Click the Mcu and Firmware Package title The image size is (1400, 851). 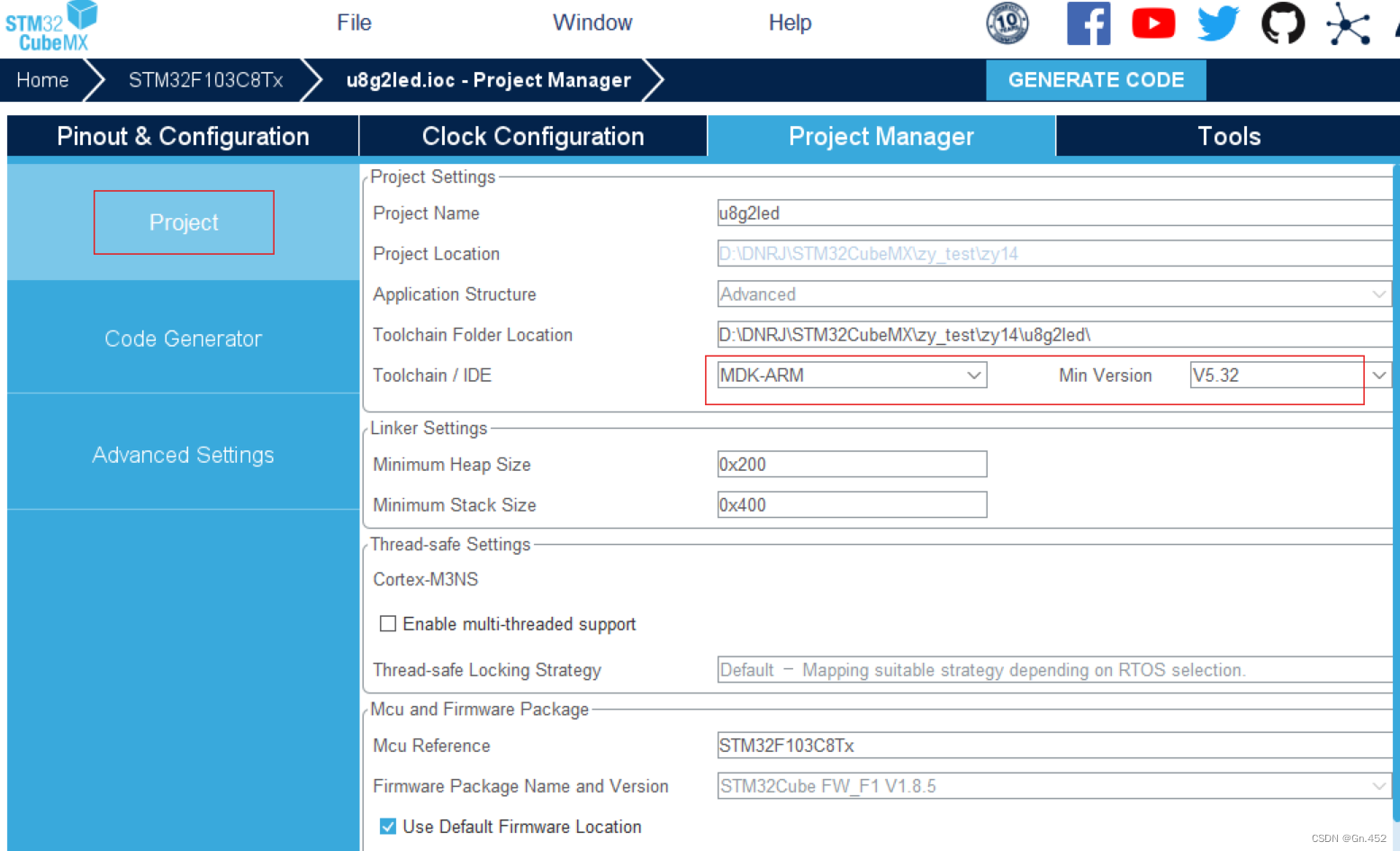pos(480,709)
